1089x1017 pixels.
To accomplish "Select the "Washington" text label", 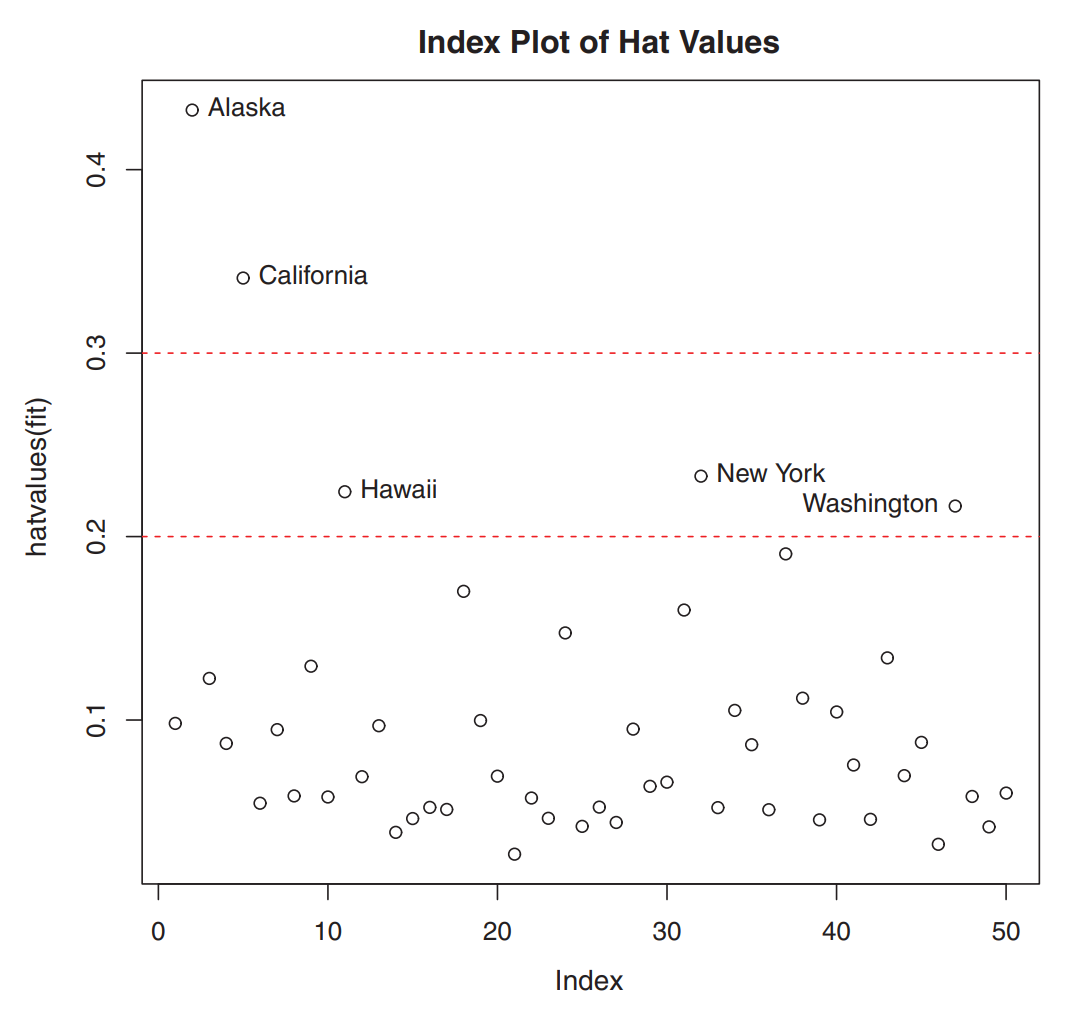I will pos(870,504).
